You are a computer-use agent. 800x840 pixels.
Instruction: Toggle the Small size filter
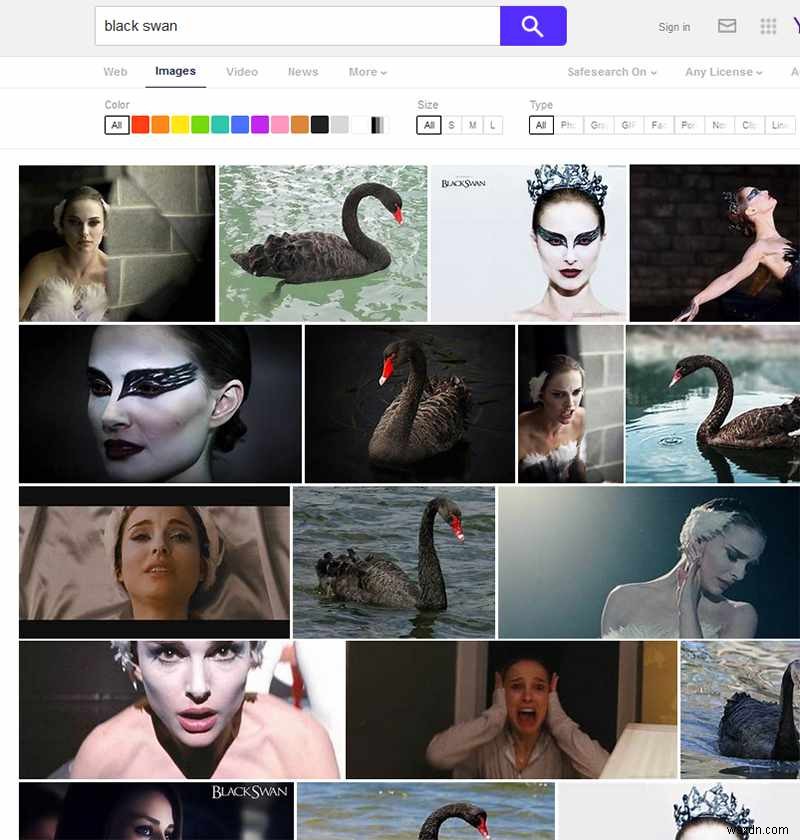coord(451,125)
